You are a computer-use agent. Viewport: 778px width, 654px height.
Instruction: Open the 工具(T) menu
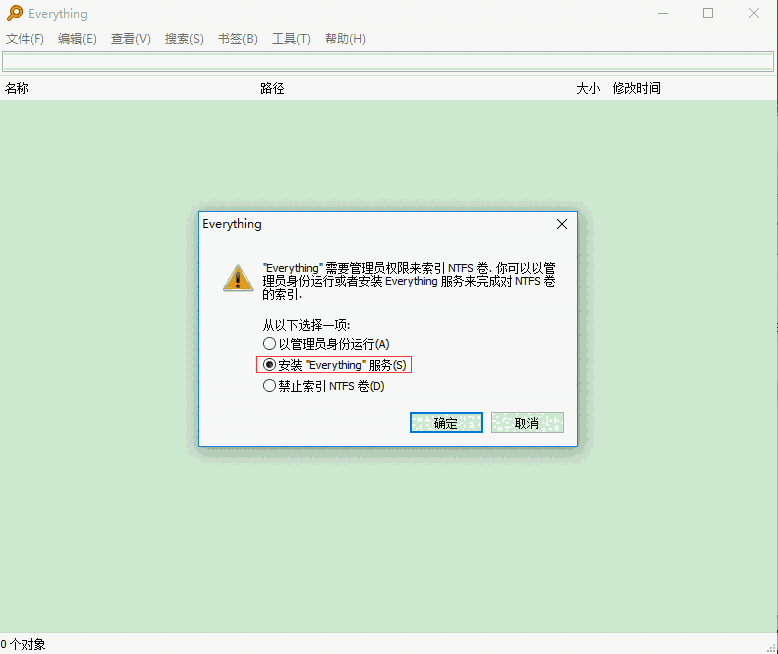click(x=291, y=39)
